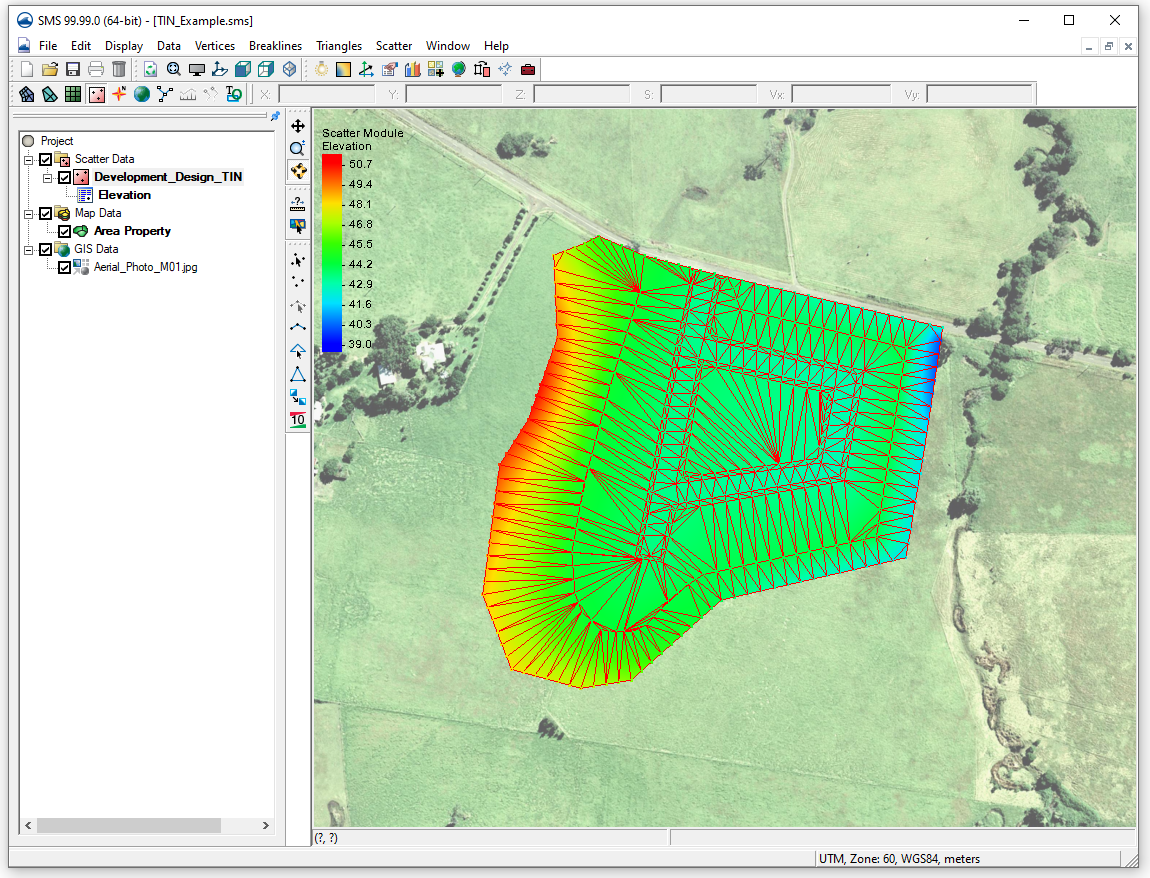Viewport: 1150px width, 878px height.
Task: Click the Frame zoom toolbar icon
Action: point(174,69)
